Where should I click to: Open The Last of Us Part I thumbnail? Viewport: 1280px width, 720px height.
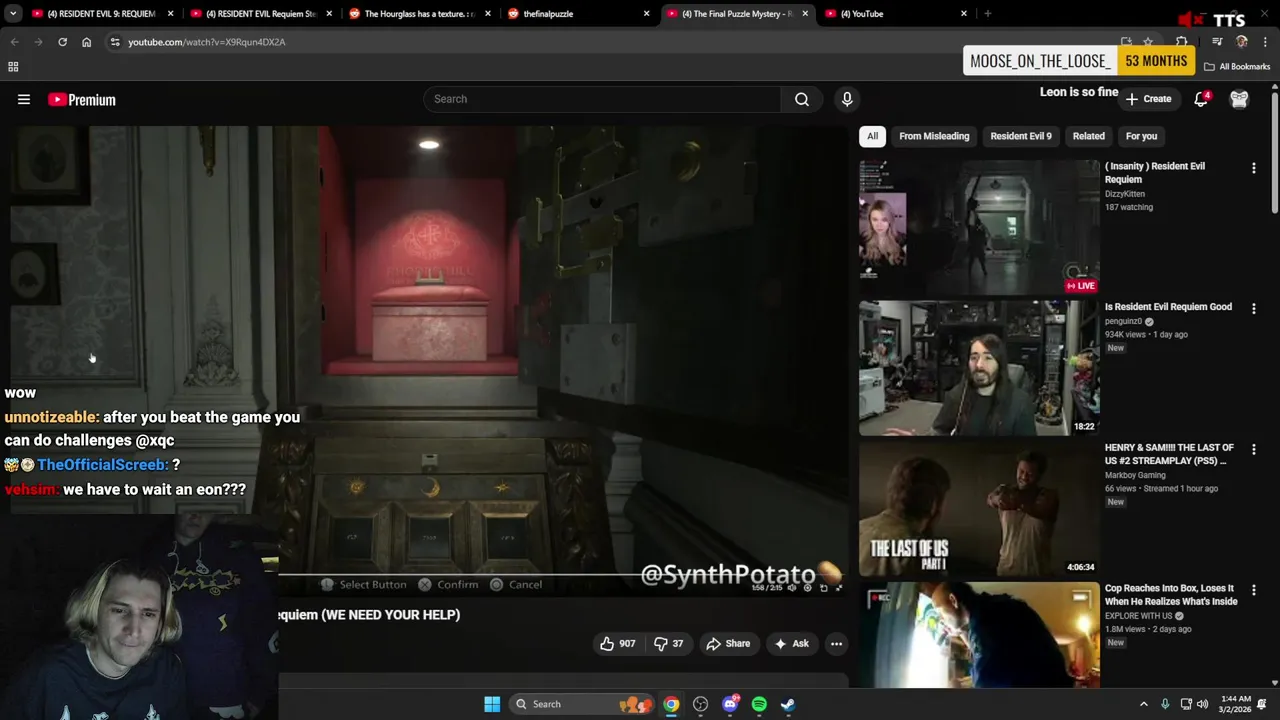[x=979, y=509]
